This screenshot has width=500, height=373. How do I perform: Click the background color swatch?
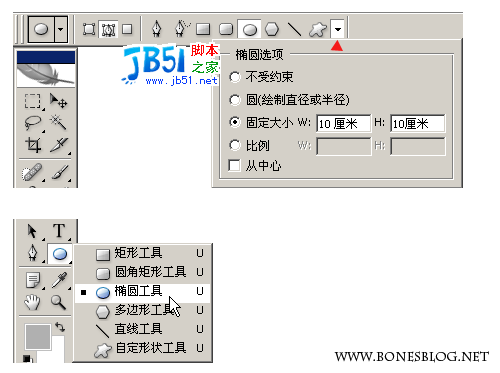pyautogui.click(x=59, y=348)
